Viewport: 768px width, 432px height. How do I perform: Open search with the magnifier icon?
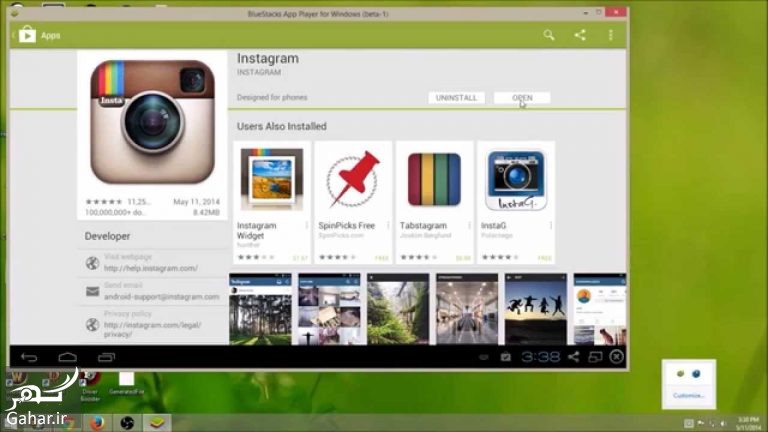click(549, 35)
